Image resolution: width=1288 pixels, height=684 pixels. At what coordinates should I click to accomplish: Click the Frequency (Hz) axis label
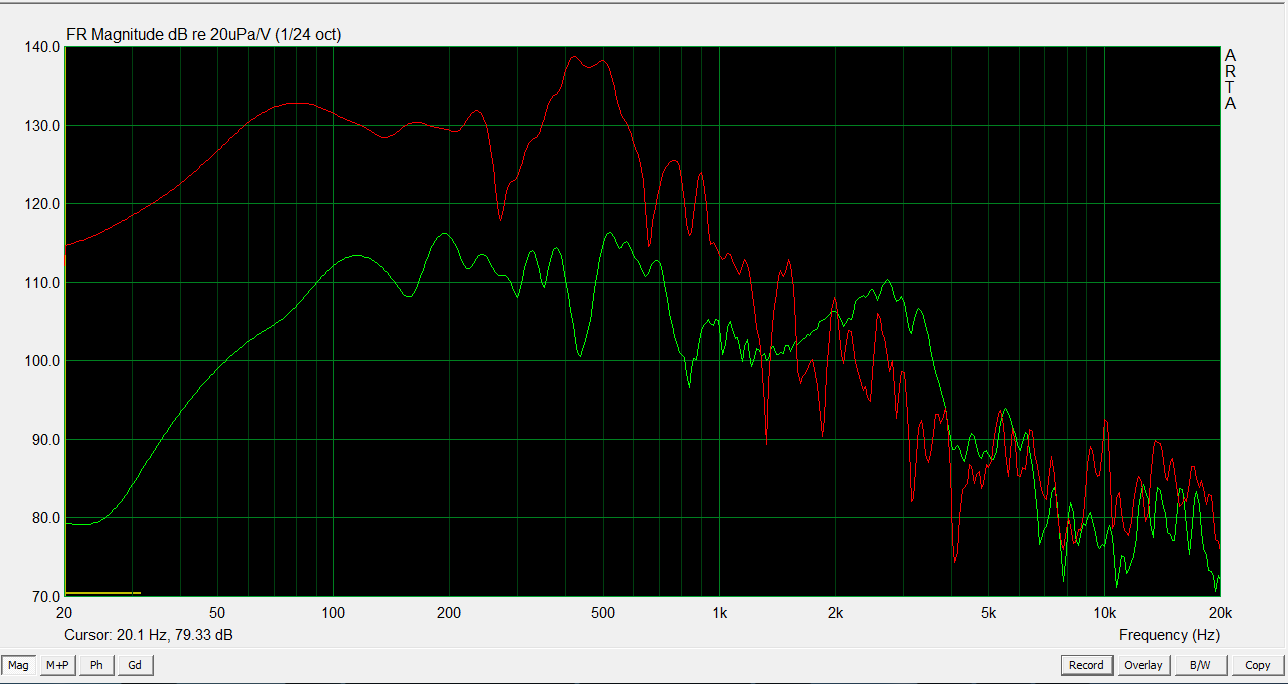(x=1169, y=635)
